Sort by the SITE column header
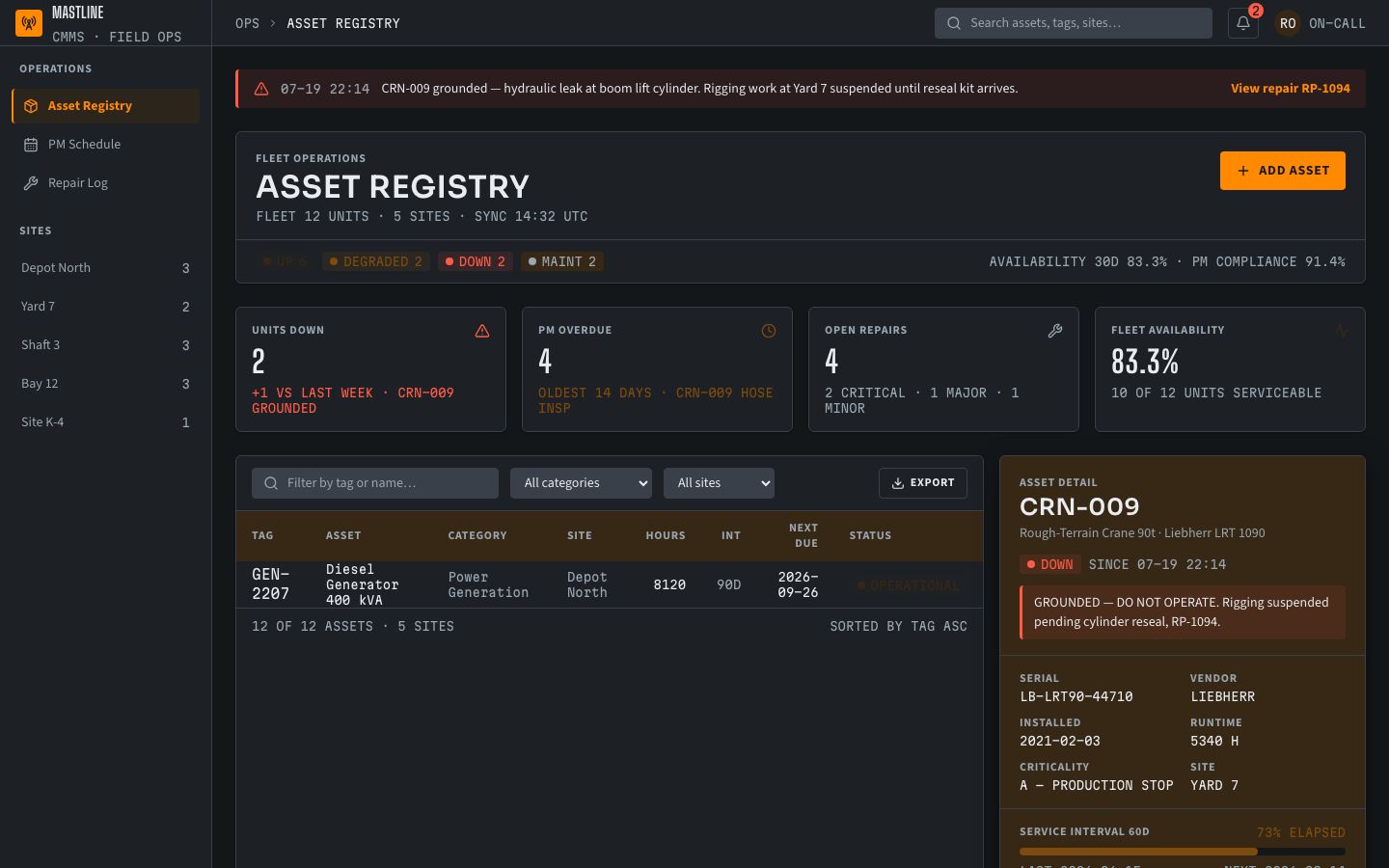 coord(580,535)
